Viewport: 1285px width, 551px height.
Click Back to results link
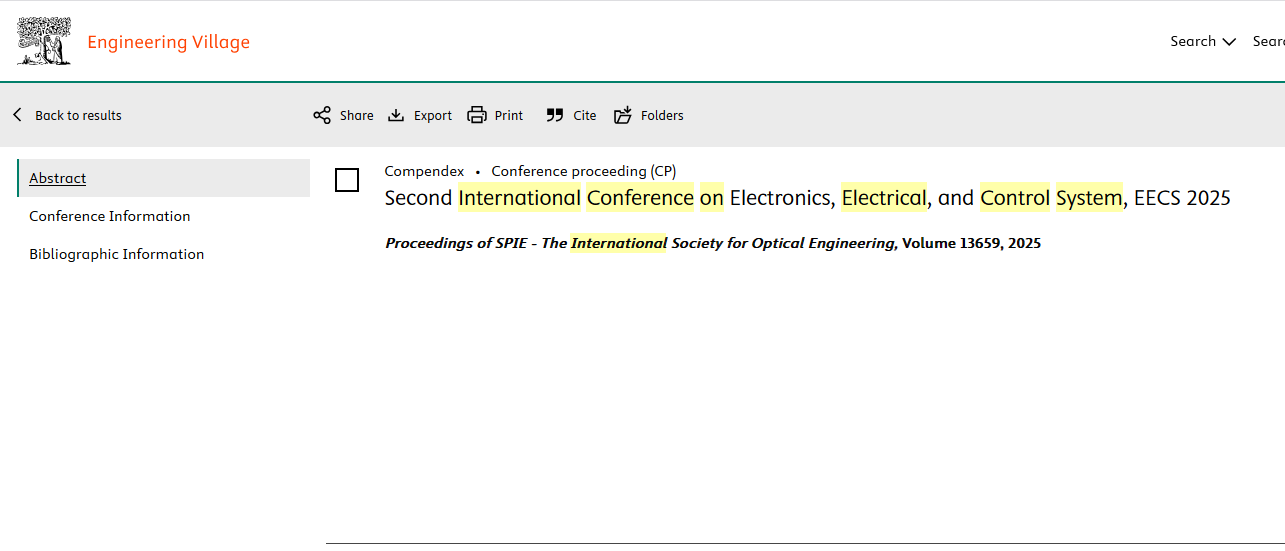(78, 115)
